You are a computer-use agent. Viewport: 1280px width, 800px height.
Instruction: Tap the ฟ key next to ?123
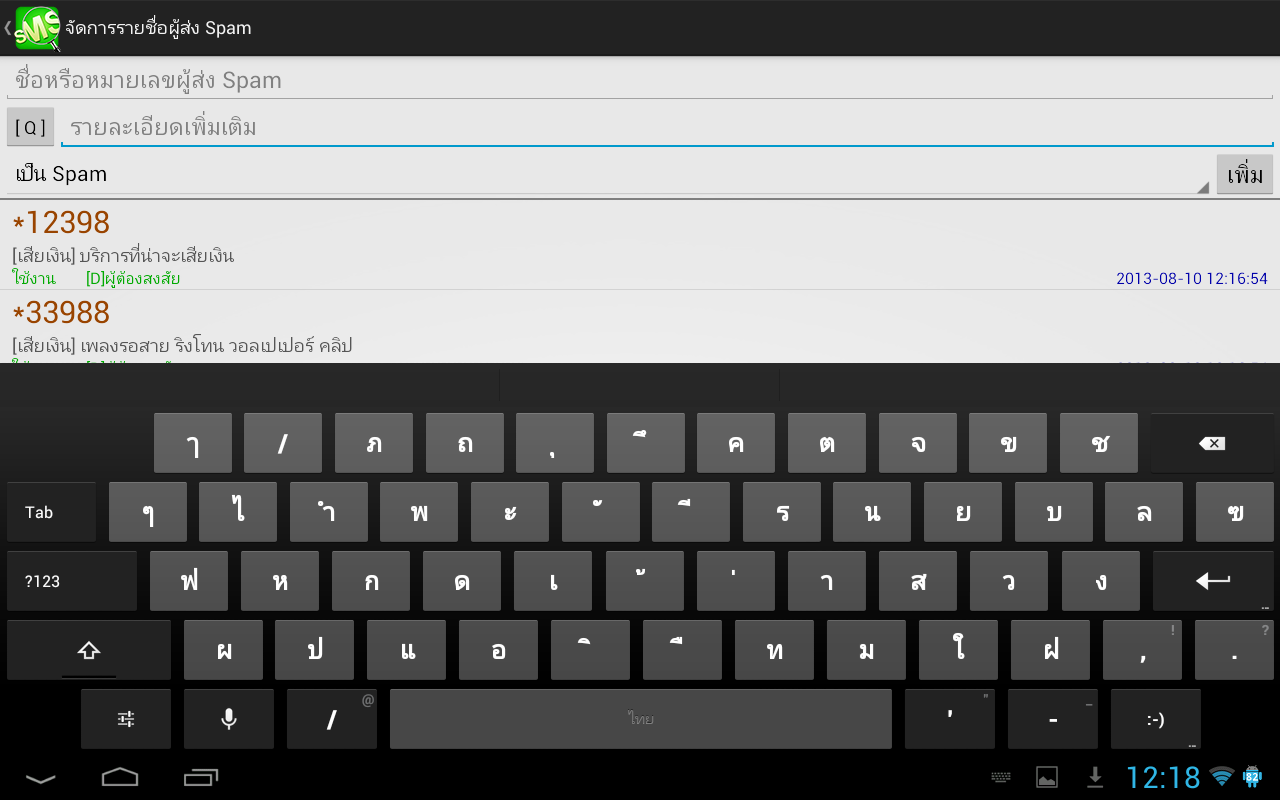tap(189, 581)
